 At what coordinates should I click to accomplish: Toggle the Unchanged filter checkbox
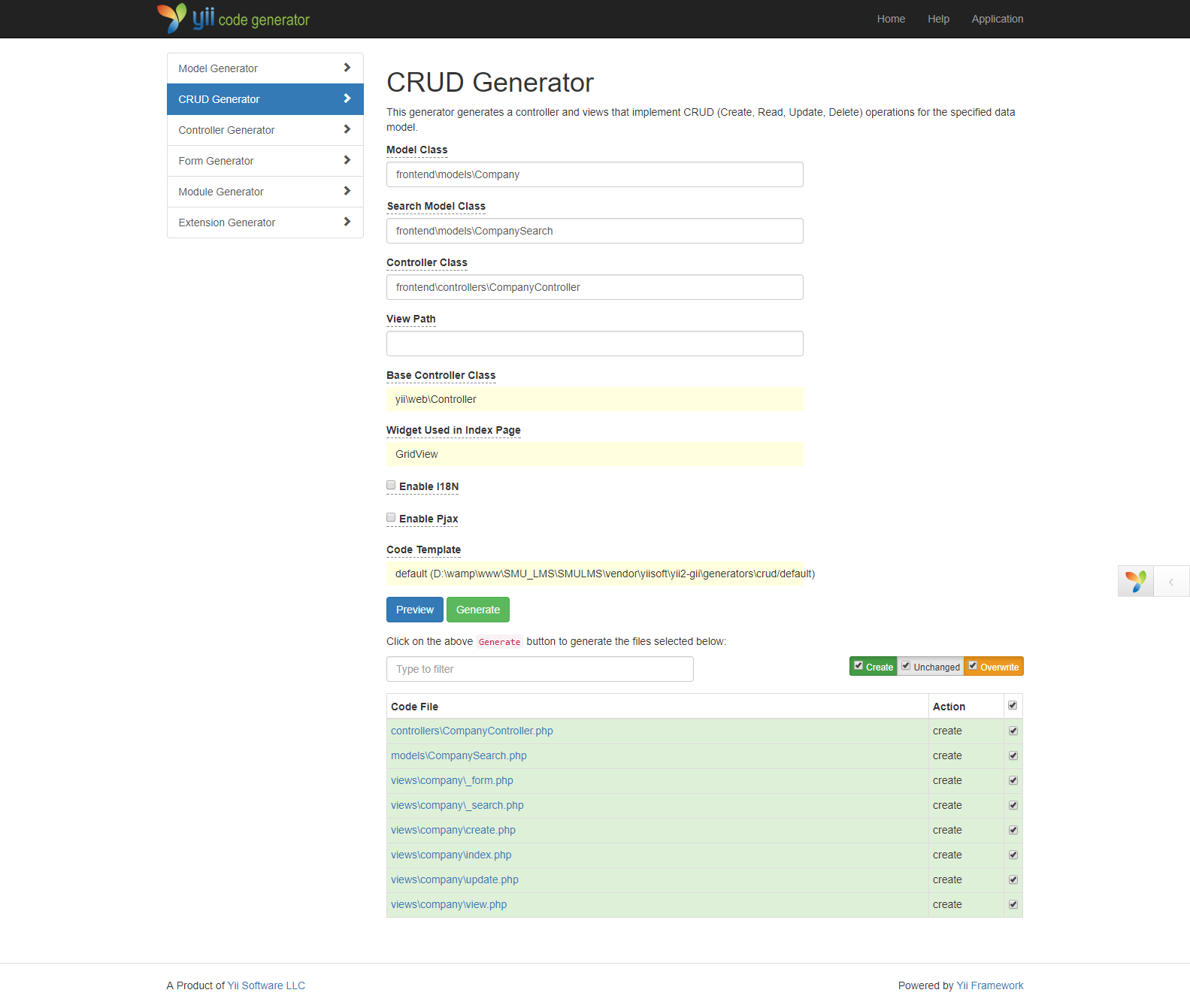(906, 666)
